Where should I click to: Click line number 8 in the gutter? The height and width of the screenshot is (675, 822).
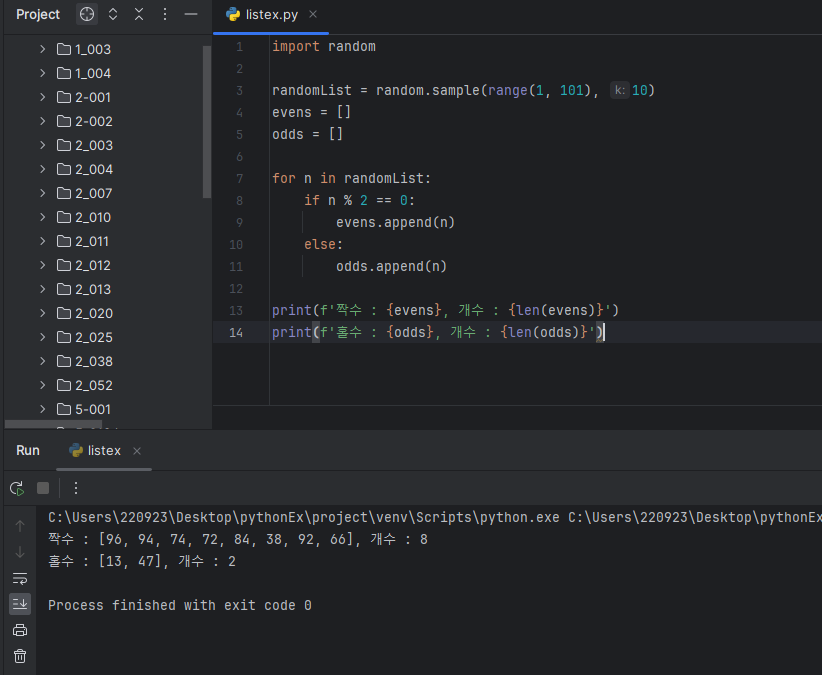pos(239,201)
